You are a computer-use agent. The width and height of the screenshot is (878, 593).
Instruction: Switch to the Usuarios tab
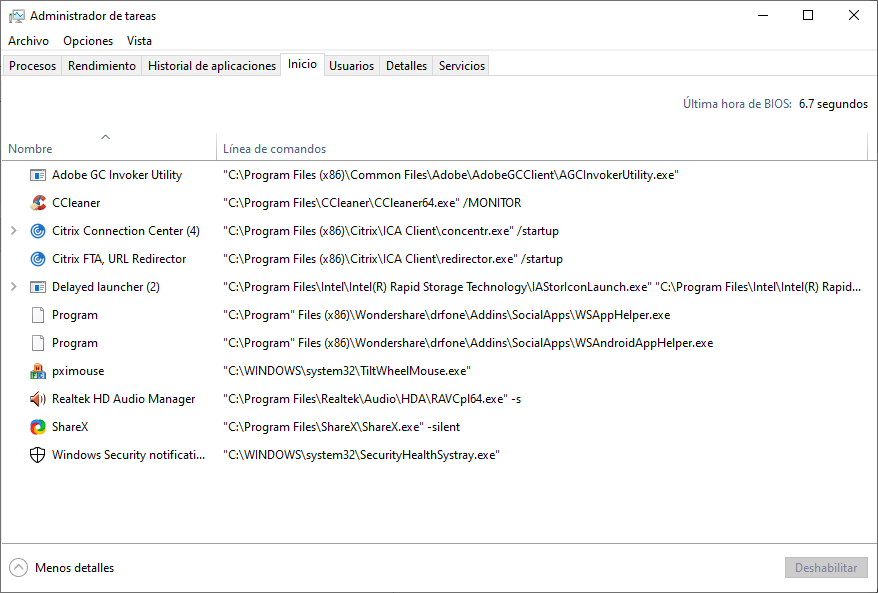click(x=352, y=66)
